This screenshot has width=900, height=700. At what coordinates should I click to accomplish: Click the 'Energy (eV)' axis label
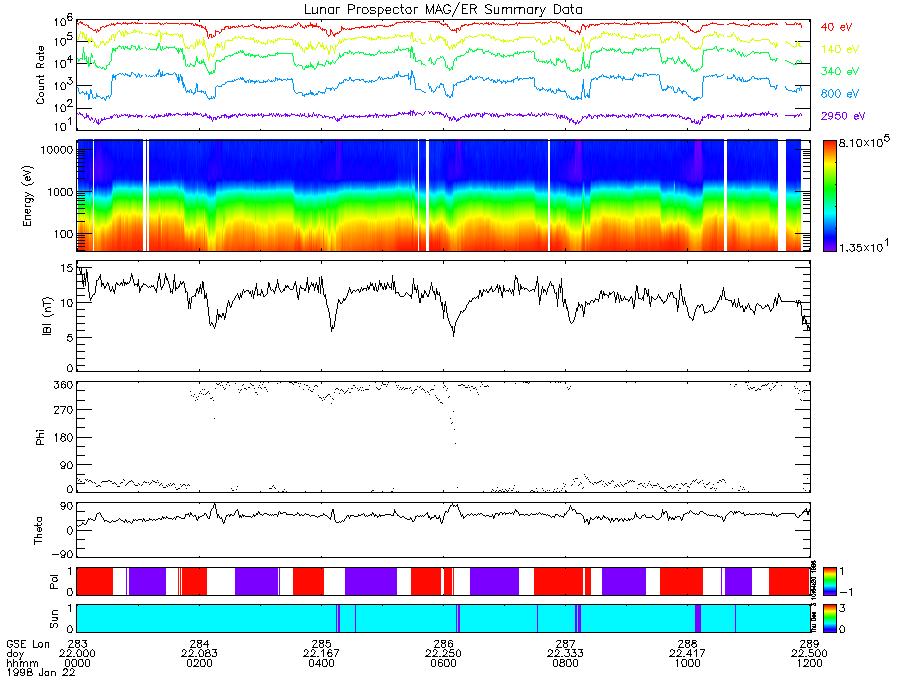(27, 196)
